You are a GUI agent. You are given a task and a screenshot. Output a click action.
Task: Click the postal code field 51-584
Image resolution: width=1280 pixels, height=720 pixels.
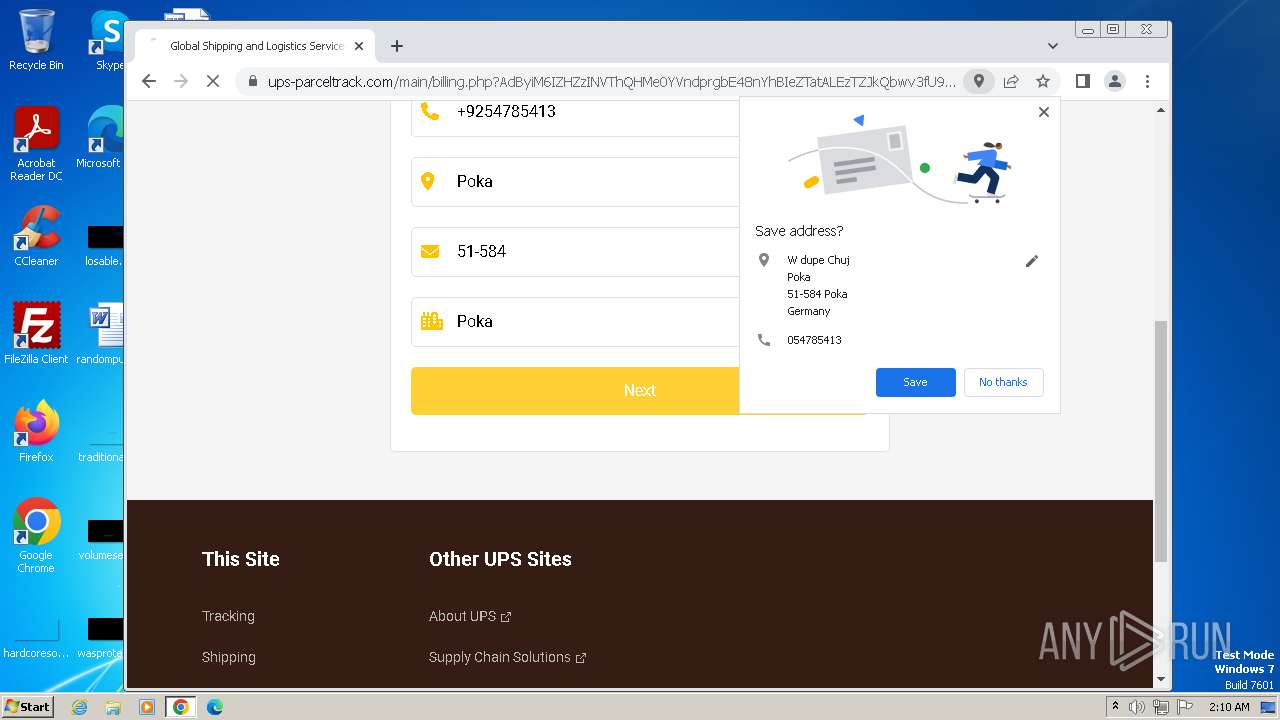pyautogui.click(x=575, y=252)
